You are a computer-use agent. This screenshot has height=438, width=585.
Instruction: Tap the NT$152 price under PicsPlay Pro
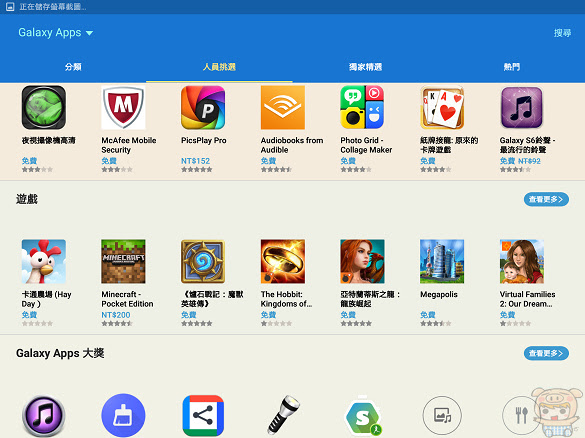[195, 161]
